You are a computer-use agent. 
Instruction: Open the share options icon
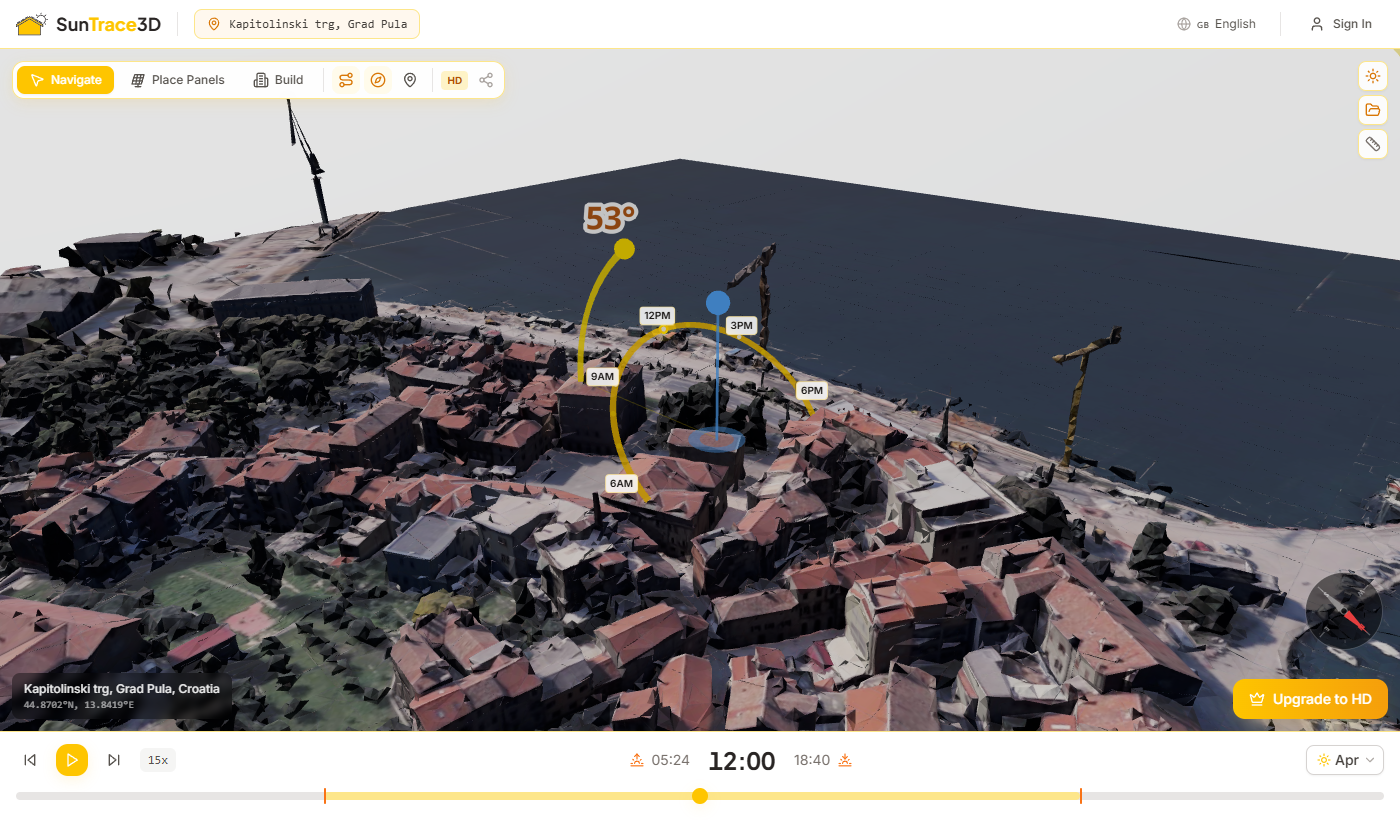(486, 79)
